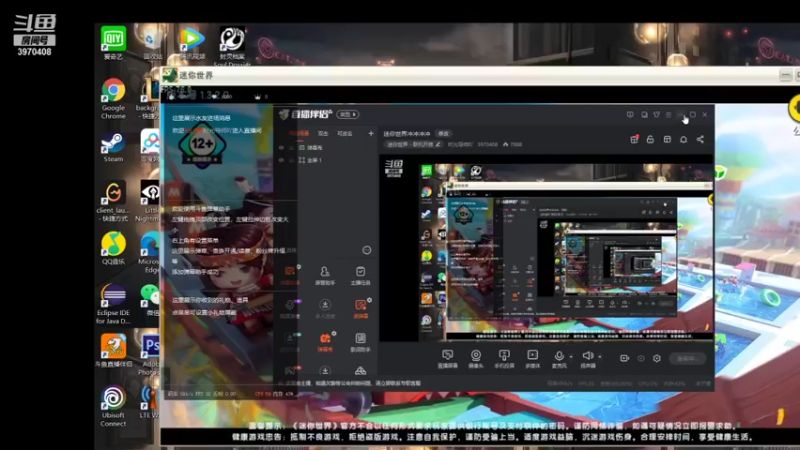This screenshot has height=450, width=800.
Task: Click the 修改 button beside stream title
Action: click(x=443, y=134)
